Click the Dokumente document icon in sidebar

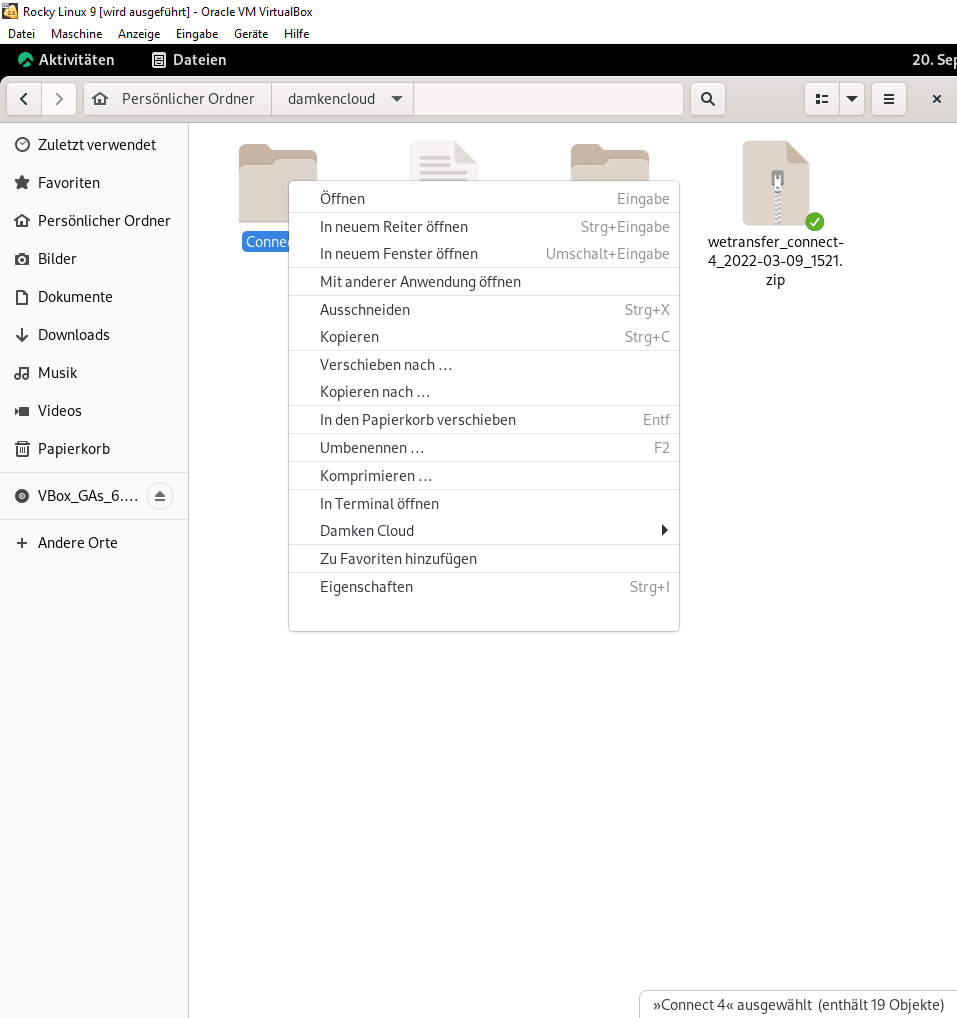pos(22,297)
